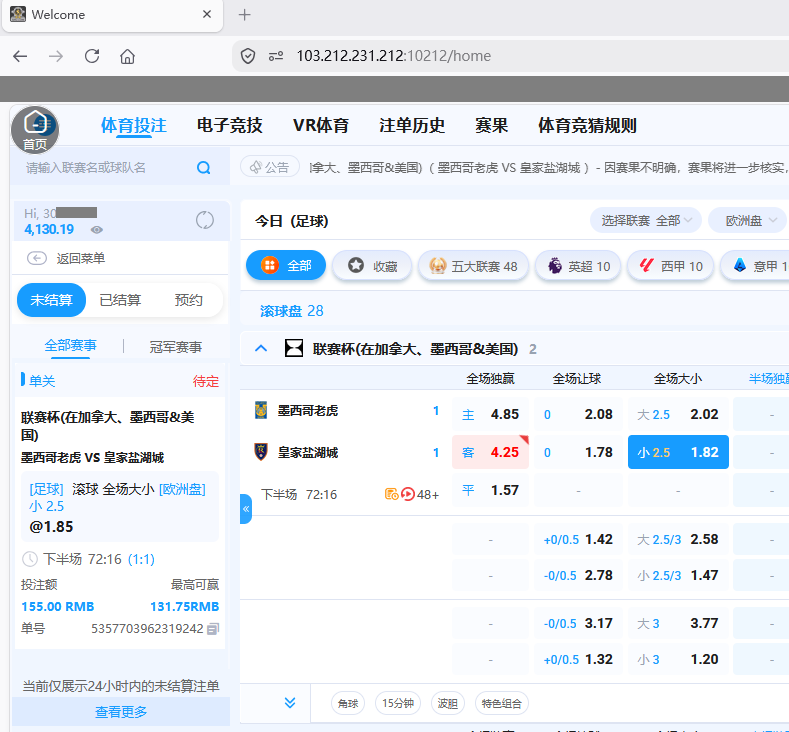Toggle balance visibility eye icon
The width and height of the screenshot is (789, 732).
click(97, 230)
